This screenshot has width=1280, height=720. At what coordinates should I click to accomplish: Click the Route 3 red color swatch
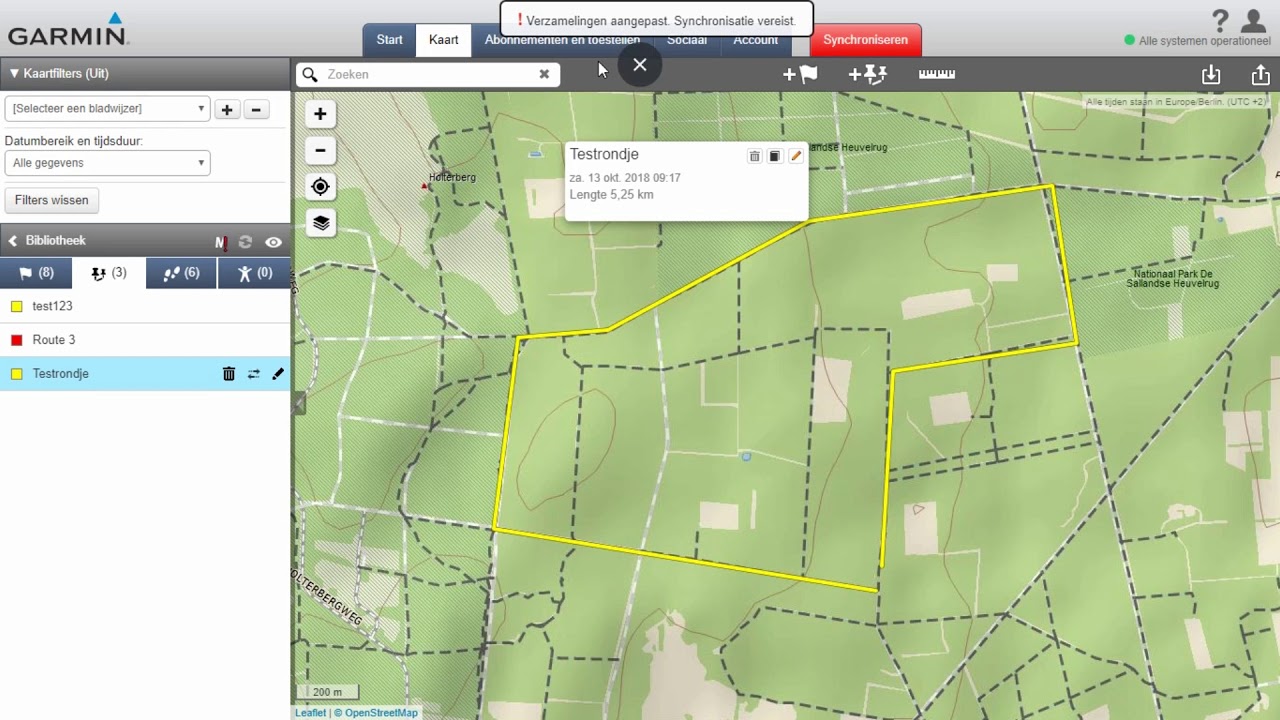[x=17, y=341]
